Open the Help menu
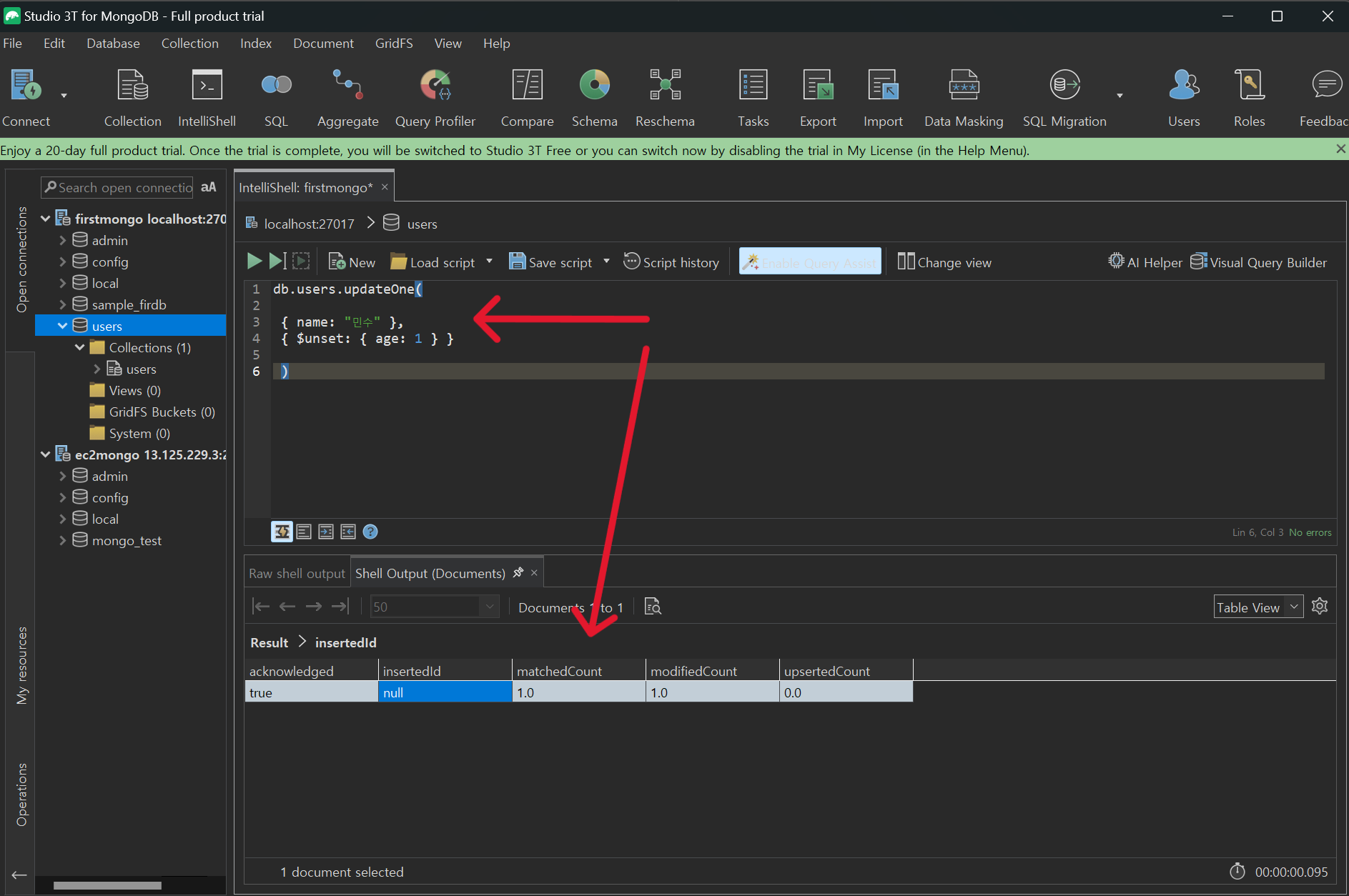Screen dimensions: 1349x896 click(x=496, y=44)
